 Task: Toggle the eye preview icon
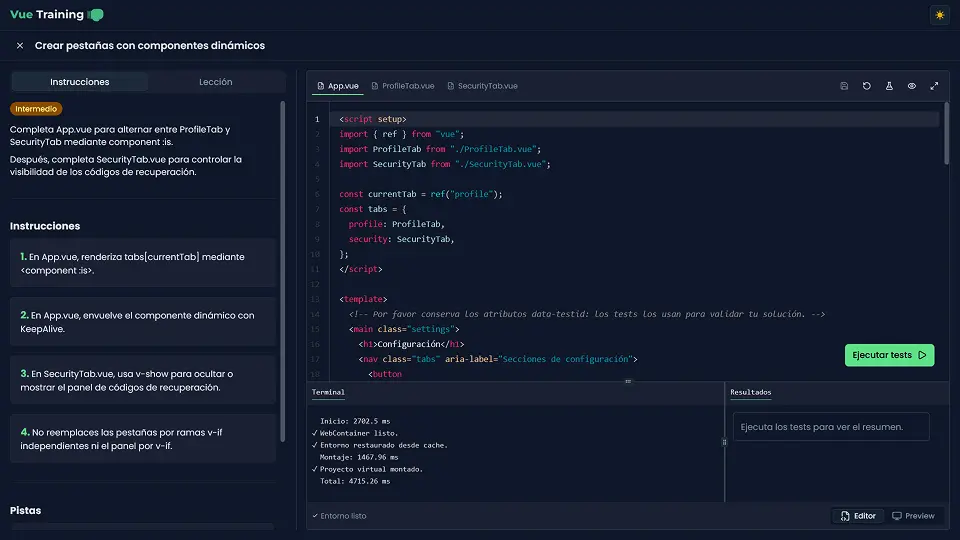[912, 86]
